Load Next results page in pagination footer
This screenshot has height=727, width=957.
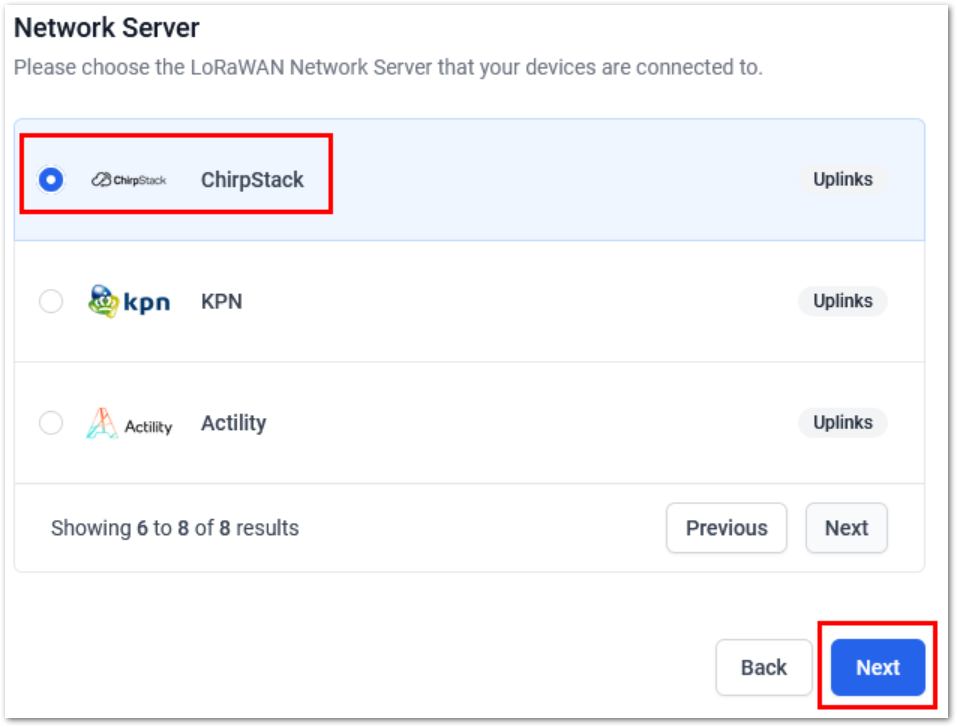click(846, 528)
